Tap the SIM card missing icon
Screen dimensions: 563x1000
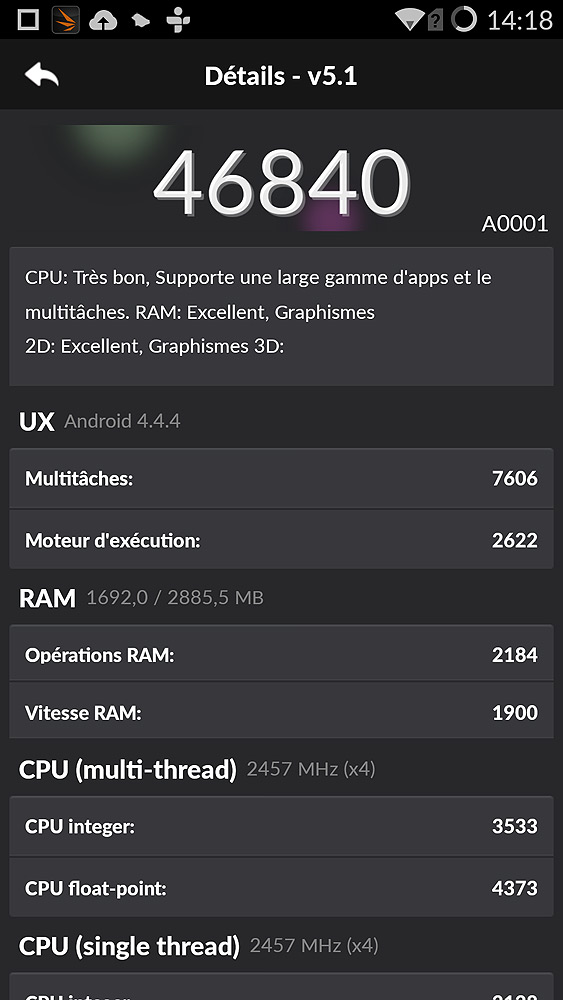click(435, 20)
